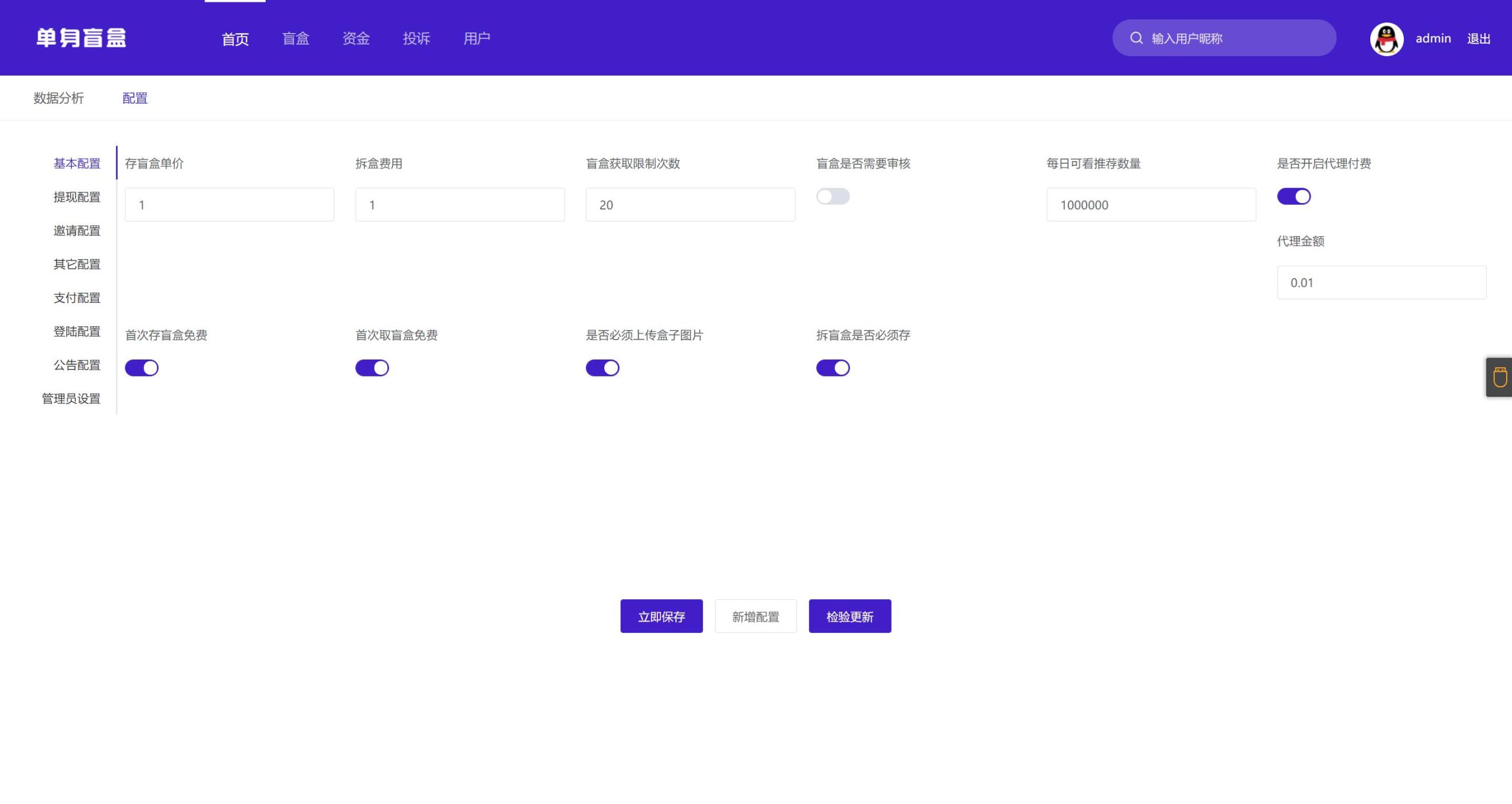The image size is (1512, 804).
Task: Click the search magnifier icon
Action: coord(1136,38)
